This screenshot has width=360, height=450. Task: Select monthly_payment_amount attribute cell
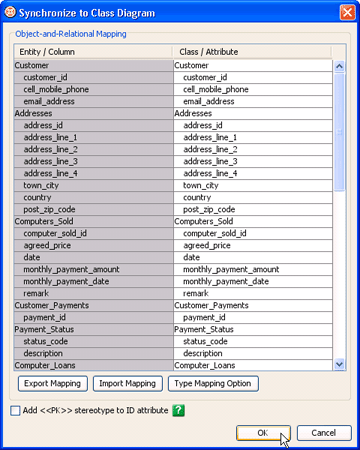pyautogui.click(x=253, y=269)
